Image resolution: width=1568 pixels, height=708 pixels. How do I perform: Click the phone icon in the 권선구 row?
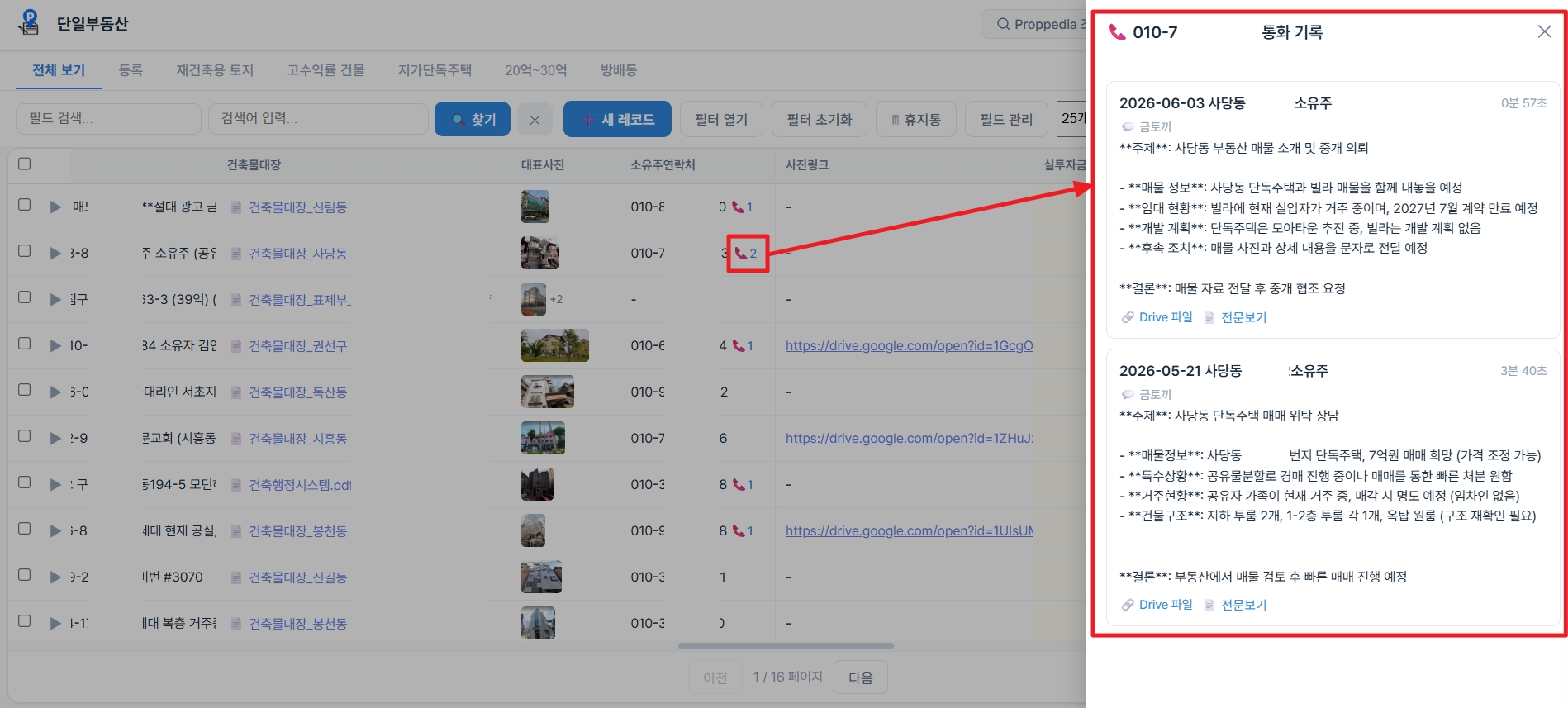[x=738, y=346]
